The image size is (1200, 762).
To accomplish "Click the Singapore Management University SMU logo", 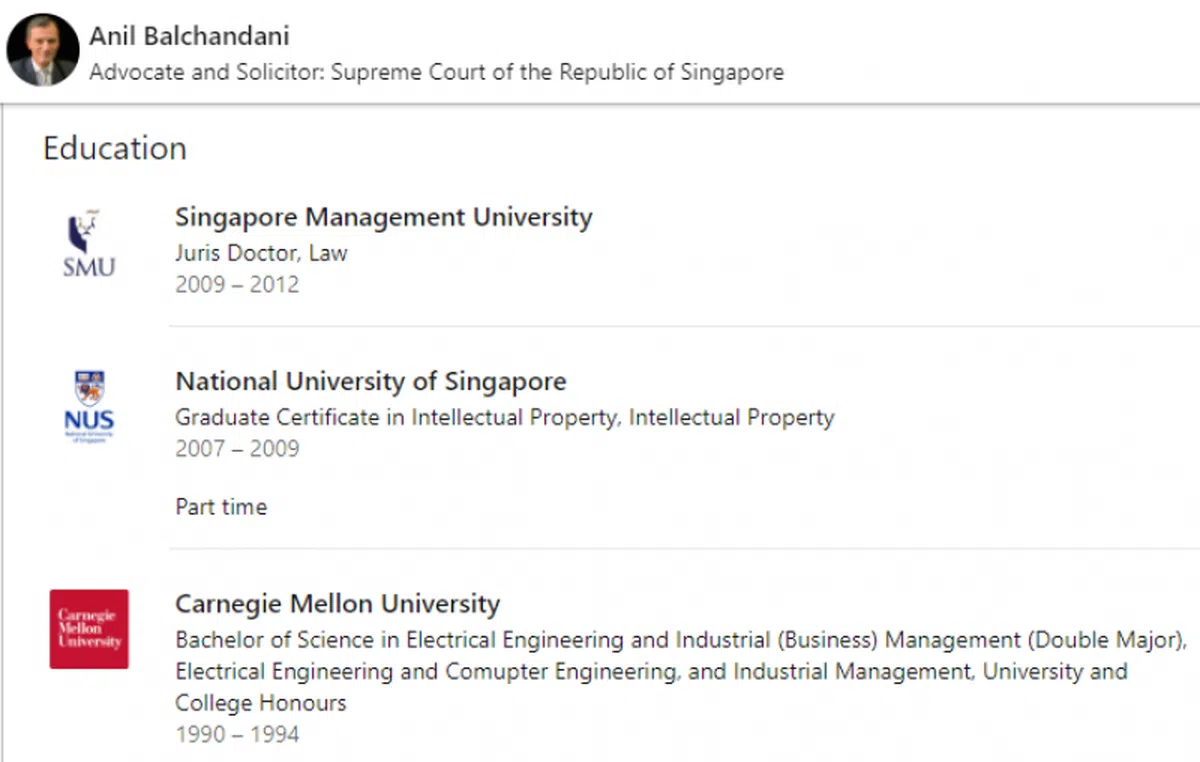I will click(89, 245).
